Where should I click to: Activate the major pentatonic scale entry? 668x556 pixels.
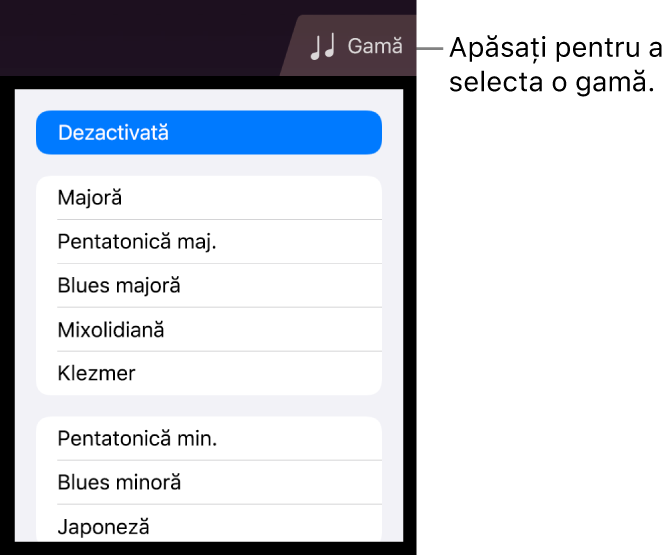point(208,242)
